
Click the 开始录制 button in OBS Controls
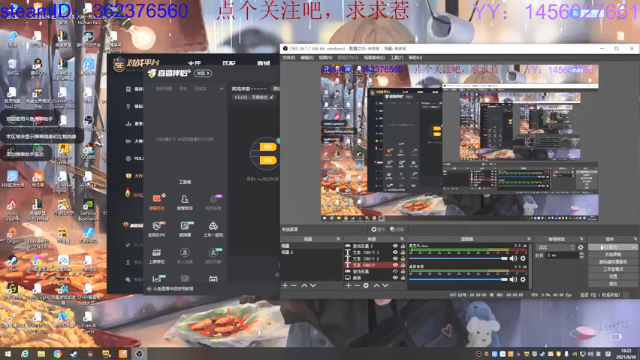[613, 254]
